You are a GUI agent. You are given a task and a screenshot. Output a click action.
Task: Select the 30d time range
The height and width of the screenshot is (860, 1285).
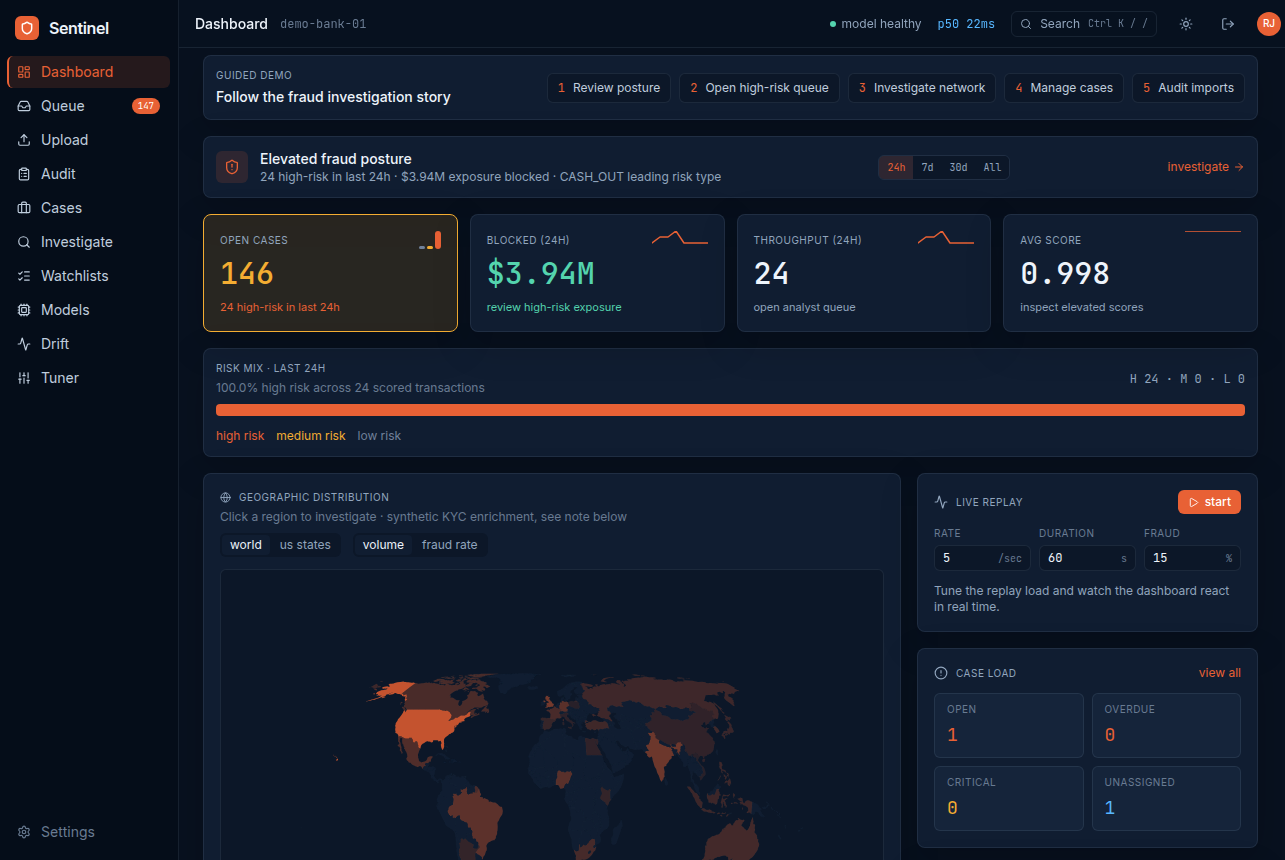958,167
